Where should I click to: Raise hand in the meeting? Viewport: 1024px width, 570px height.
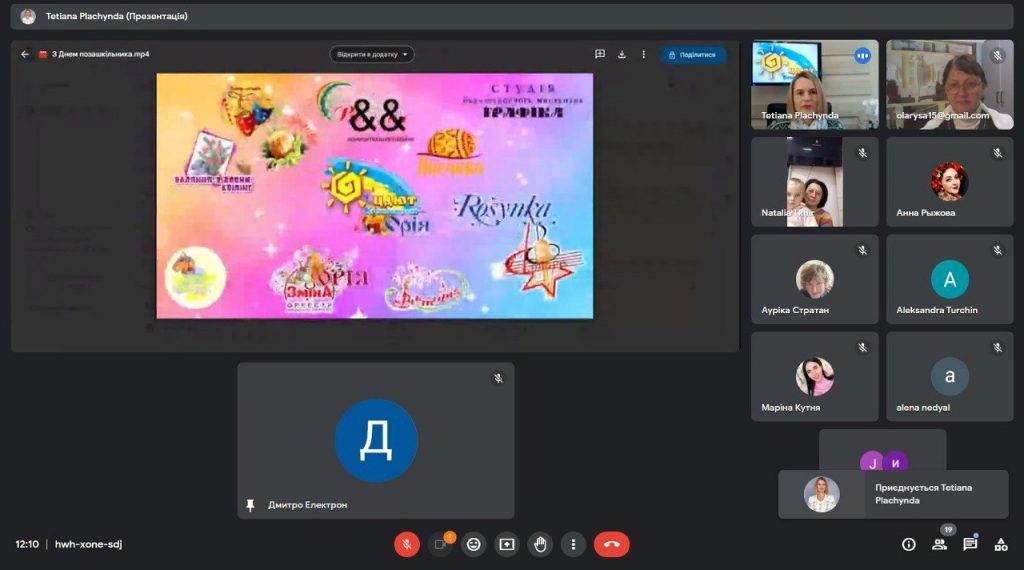point(540,544)
